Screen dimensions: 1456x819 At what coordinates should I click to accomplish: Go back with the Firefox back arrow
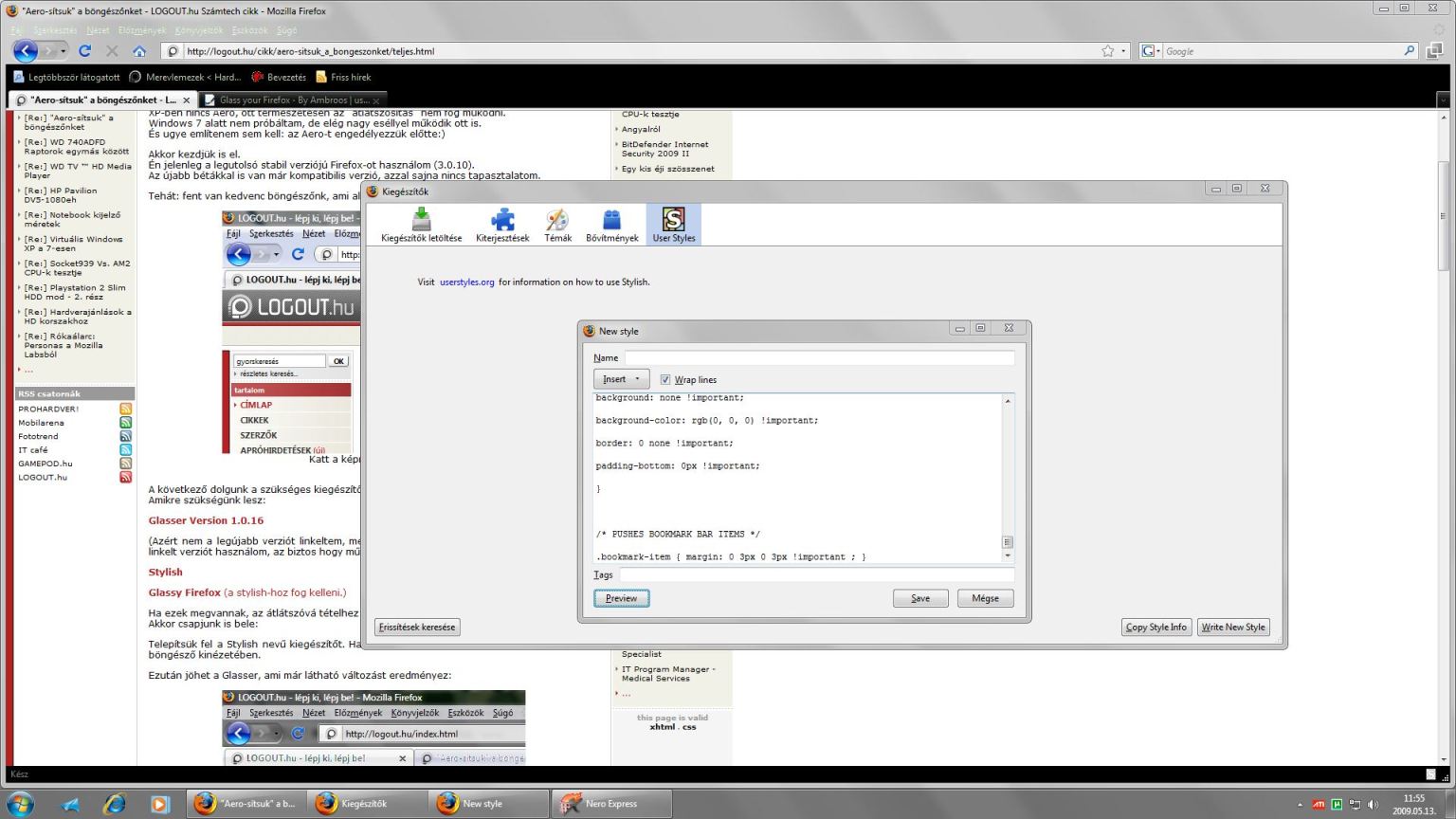(26, 51)
